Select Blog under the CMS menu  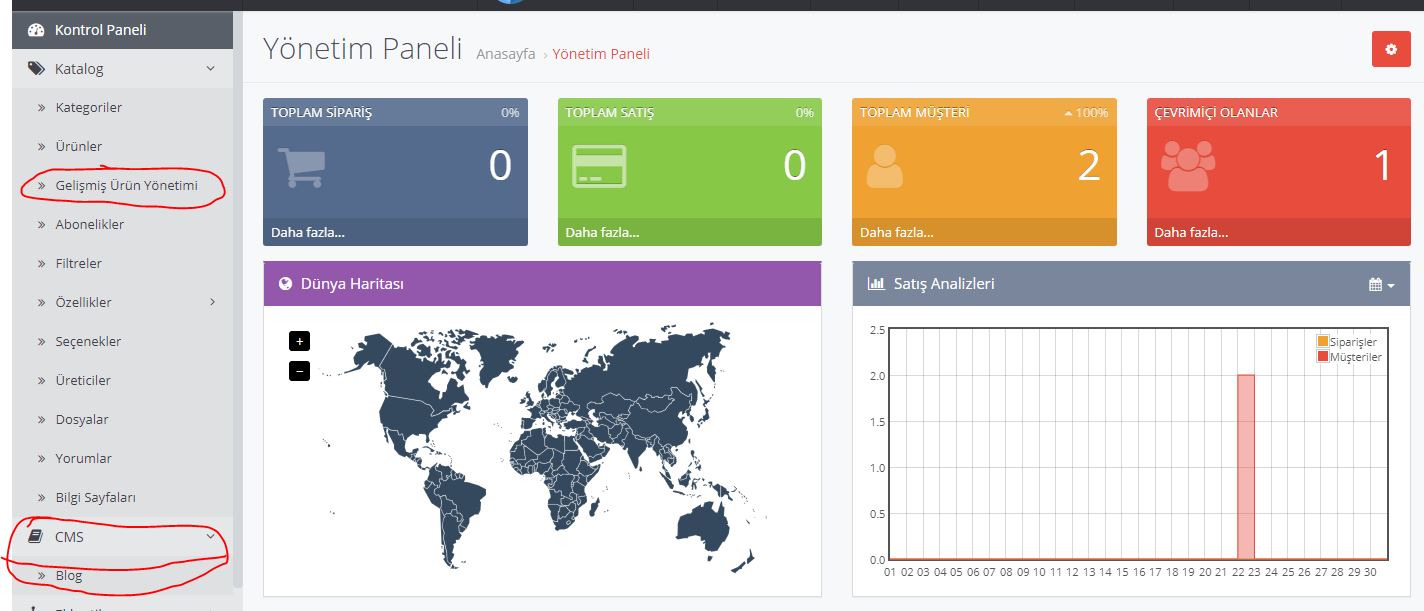tap(69, 576)
